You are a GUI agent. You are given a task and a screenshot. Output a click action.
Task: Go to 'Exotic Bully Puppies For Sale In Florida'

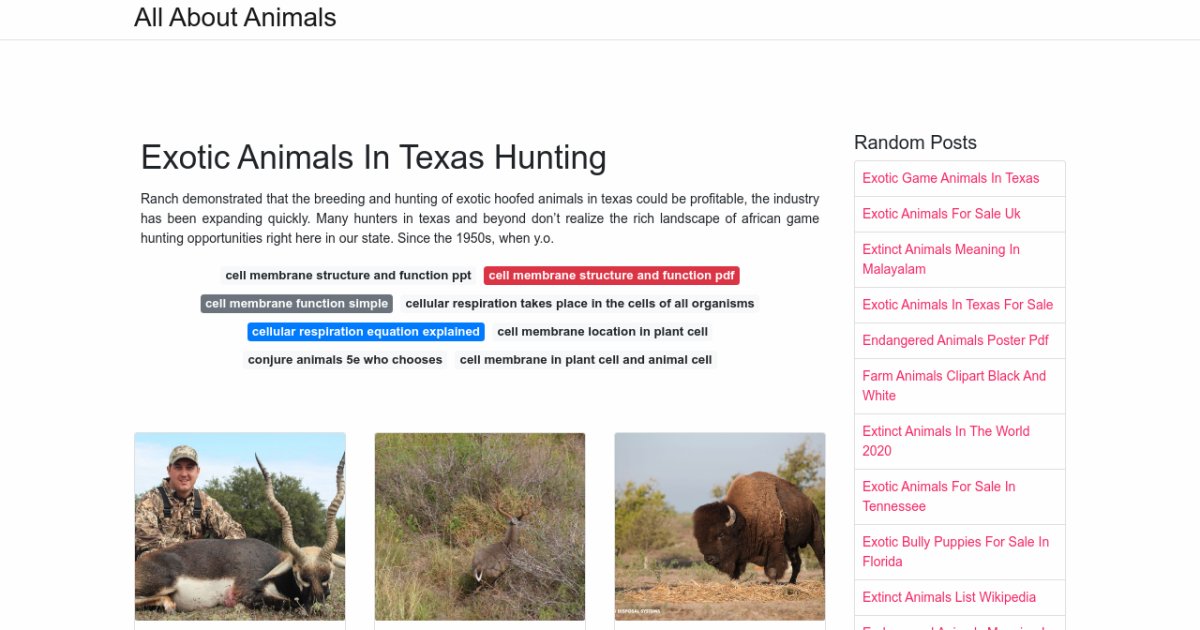955,552
